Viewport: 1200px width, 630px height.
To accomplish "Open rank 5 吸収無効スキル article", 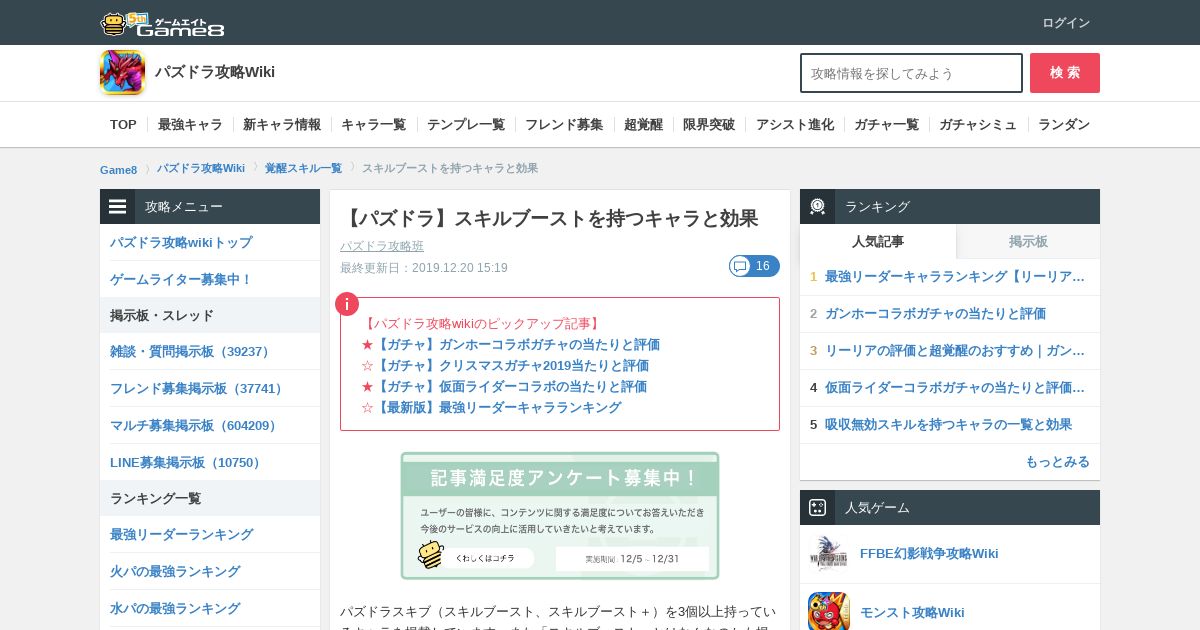I will 948,425.
